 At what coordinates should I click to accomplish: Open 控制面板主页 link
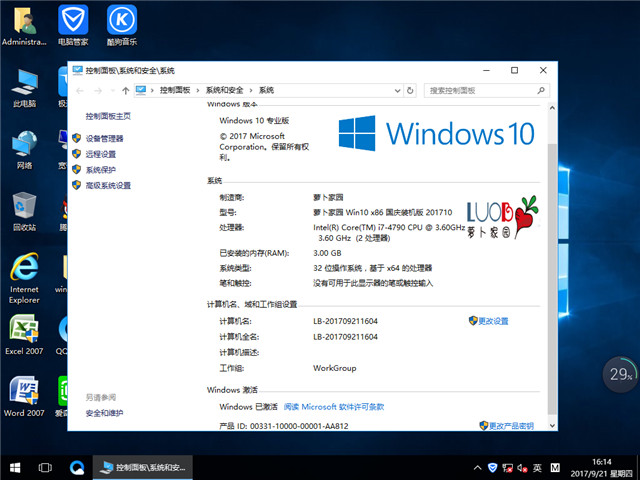coord(108,116)
